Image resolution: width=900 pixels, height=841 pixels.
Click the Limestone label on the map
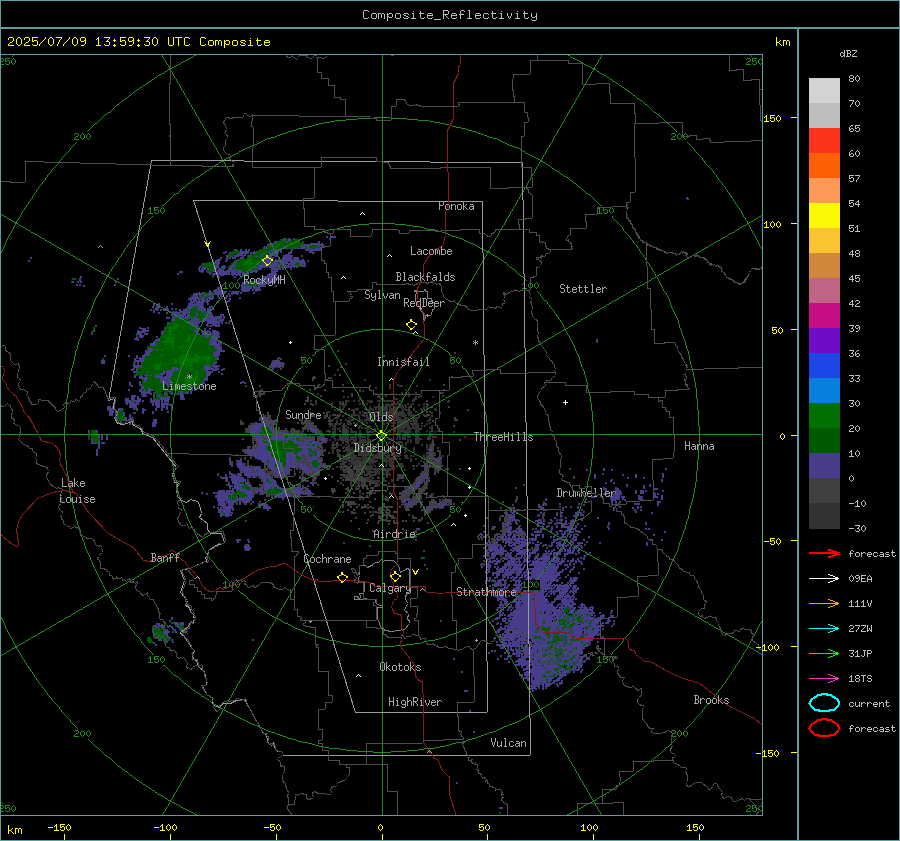(189, 386)
